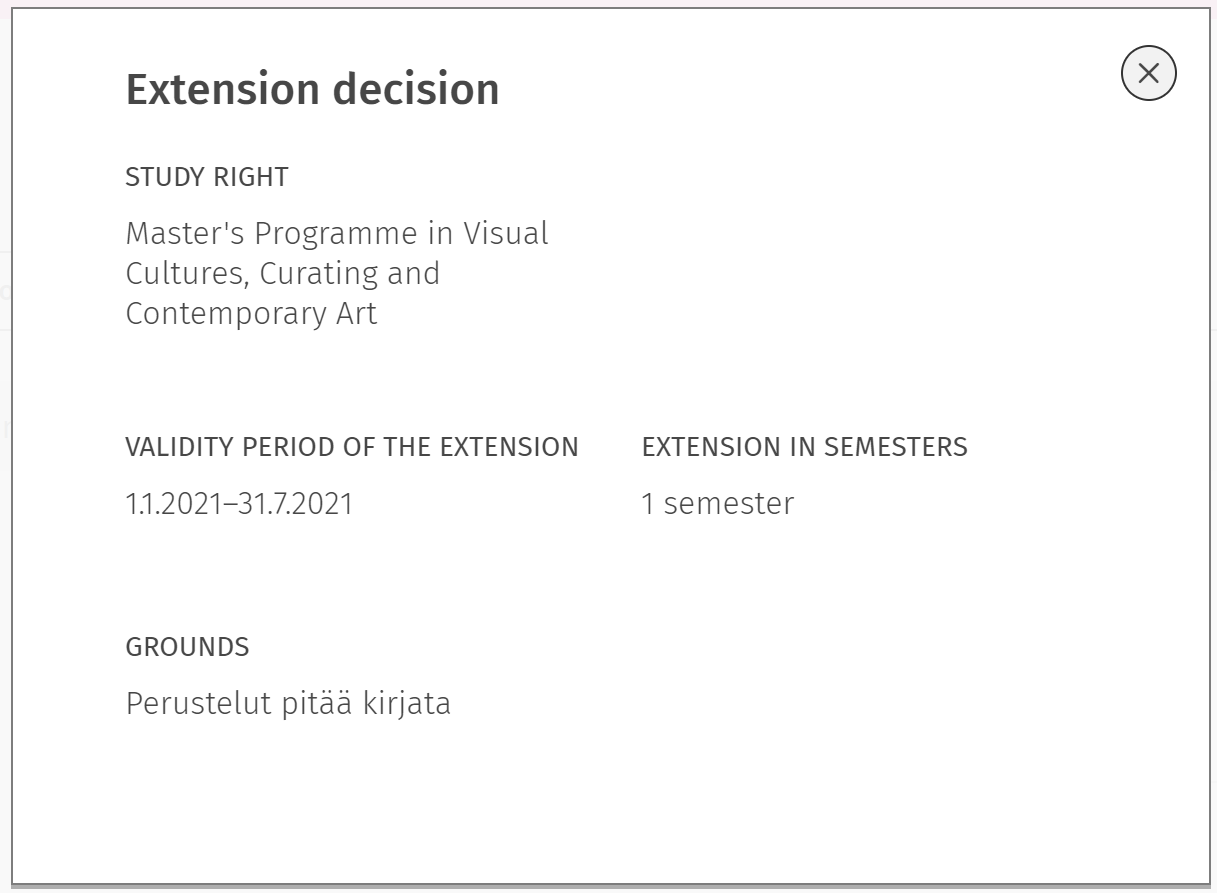Image resolution: width=1217 pixels, height=893 pixels.
Task: Close the Extension decision dialog
Action: click(x=1148, y=73)
